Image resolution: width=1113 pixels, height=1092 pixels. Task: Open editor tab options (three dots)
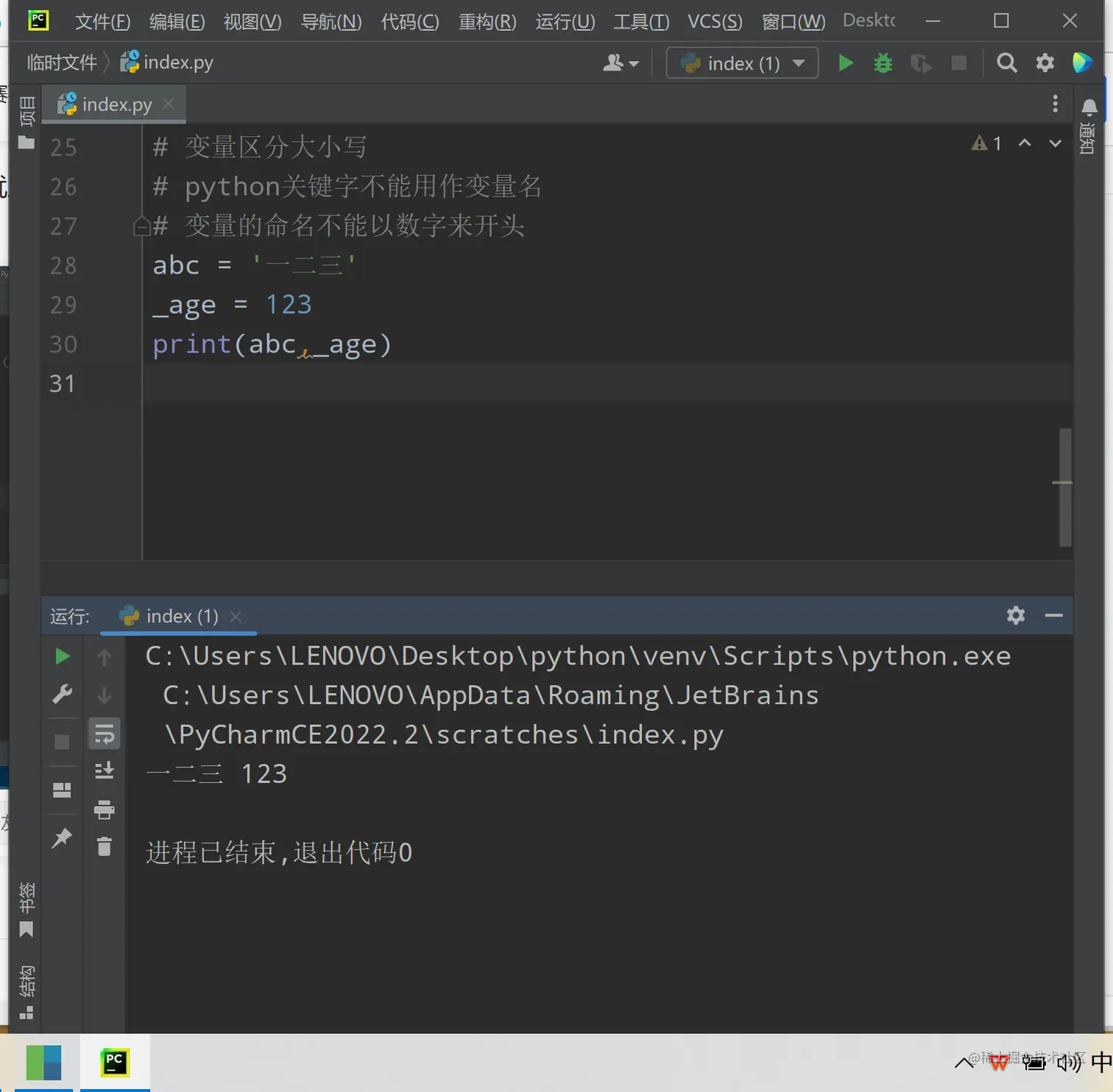point(1055,104)
